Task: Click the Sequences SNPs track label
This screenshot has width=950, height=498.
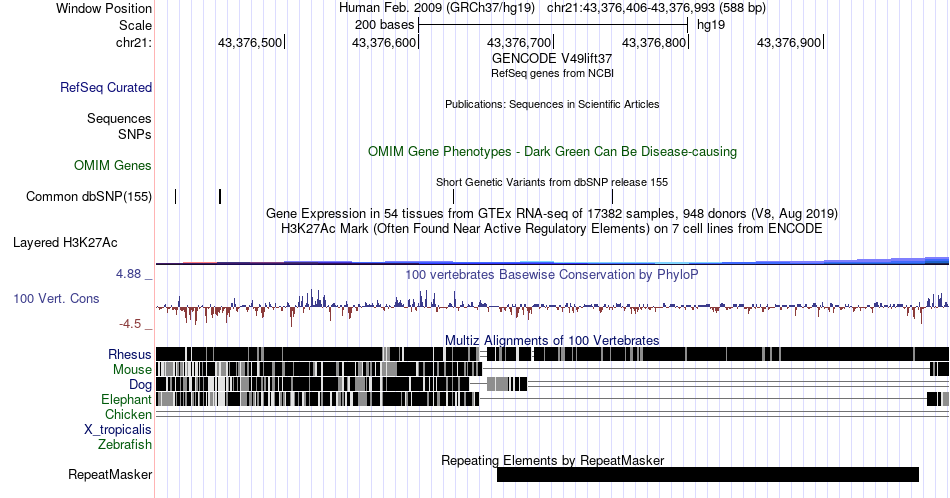Action: tap(119, 126)
